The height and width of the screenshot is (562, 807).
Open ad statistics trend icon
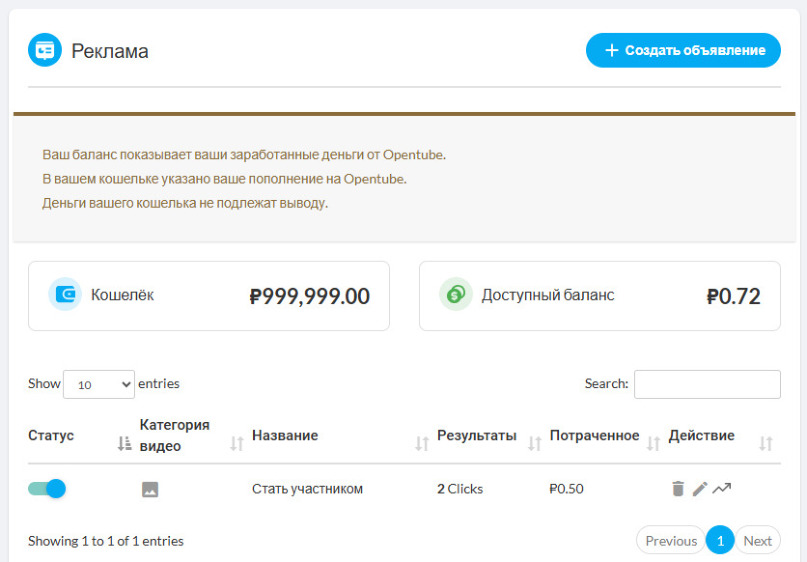pos(722,489)
